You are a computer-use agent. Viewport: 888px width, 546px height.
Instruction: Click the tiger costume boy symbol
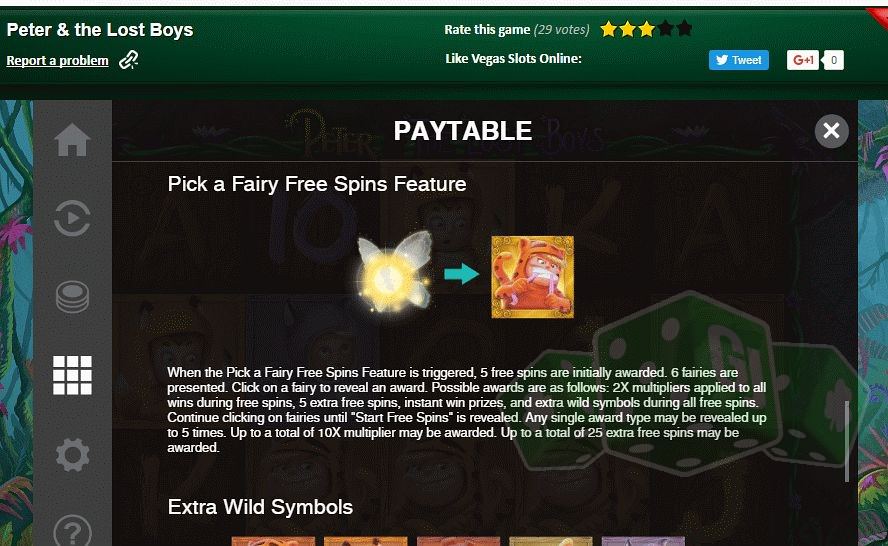pos(532,277)
